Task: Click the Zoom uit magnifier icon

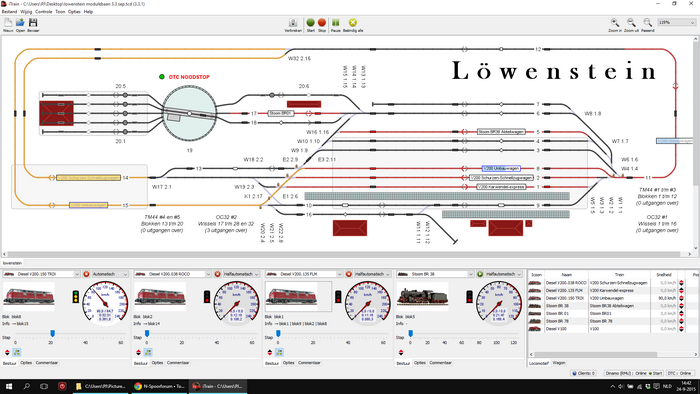Action: tap(631, 22)
